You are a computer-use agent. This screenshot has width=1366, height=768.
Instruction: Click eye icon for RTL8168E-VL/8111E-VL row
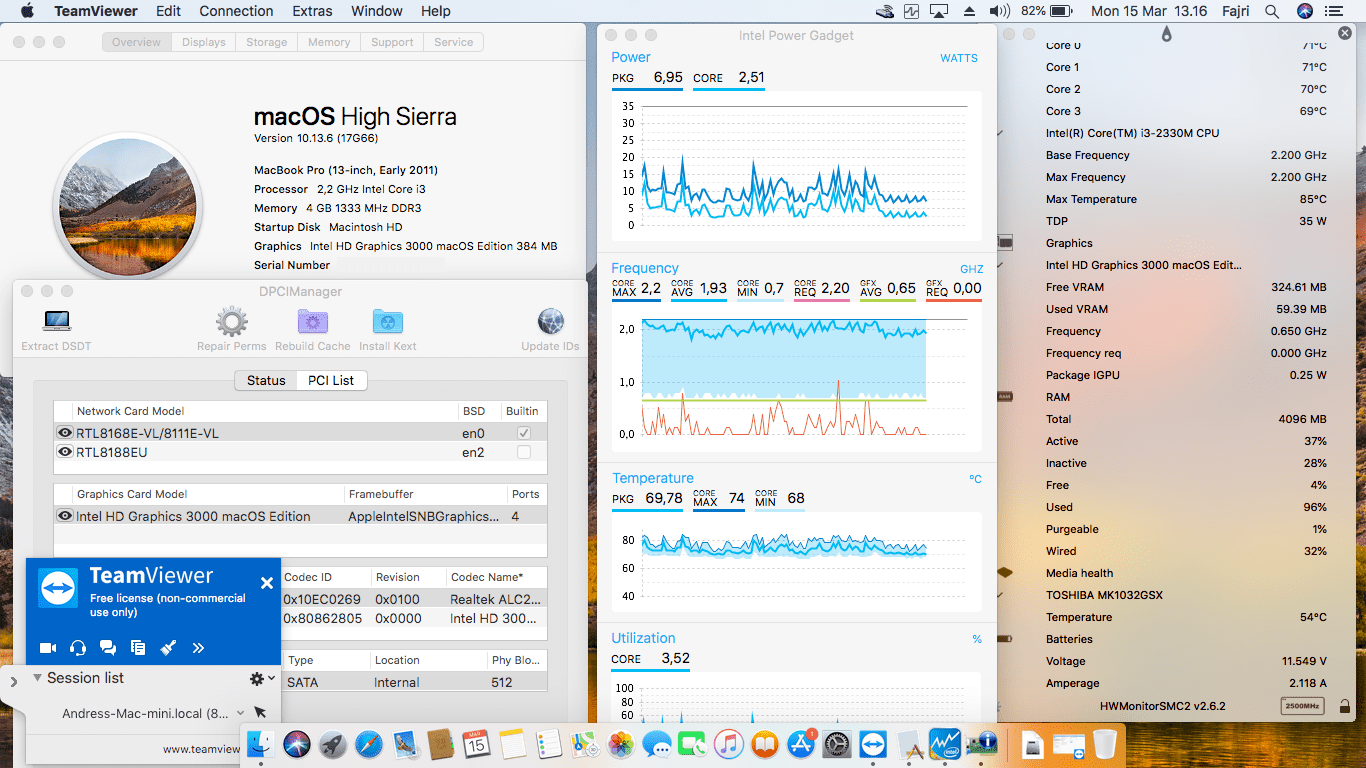65,433
